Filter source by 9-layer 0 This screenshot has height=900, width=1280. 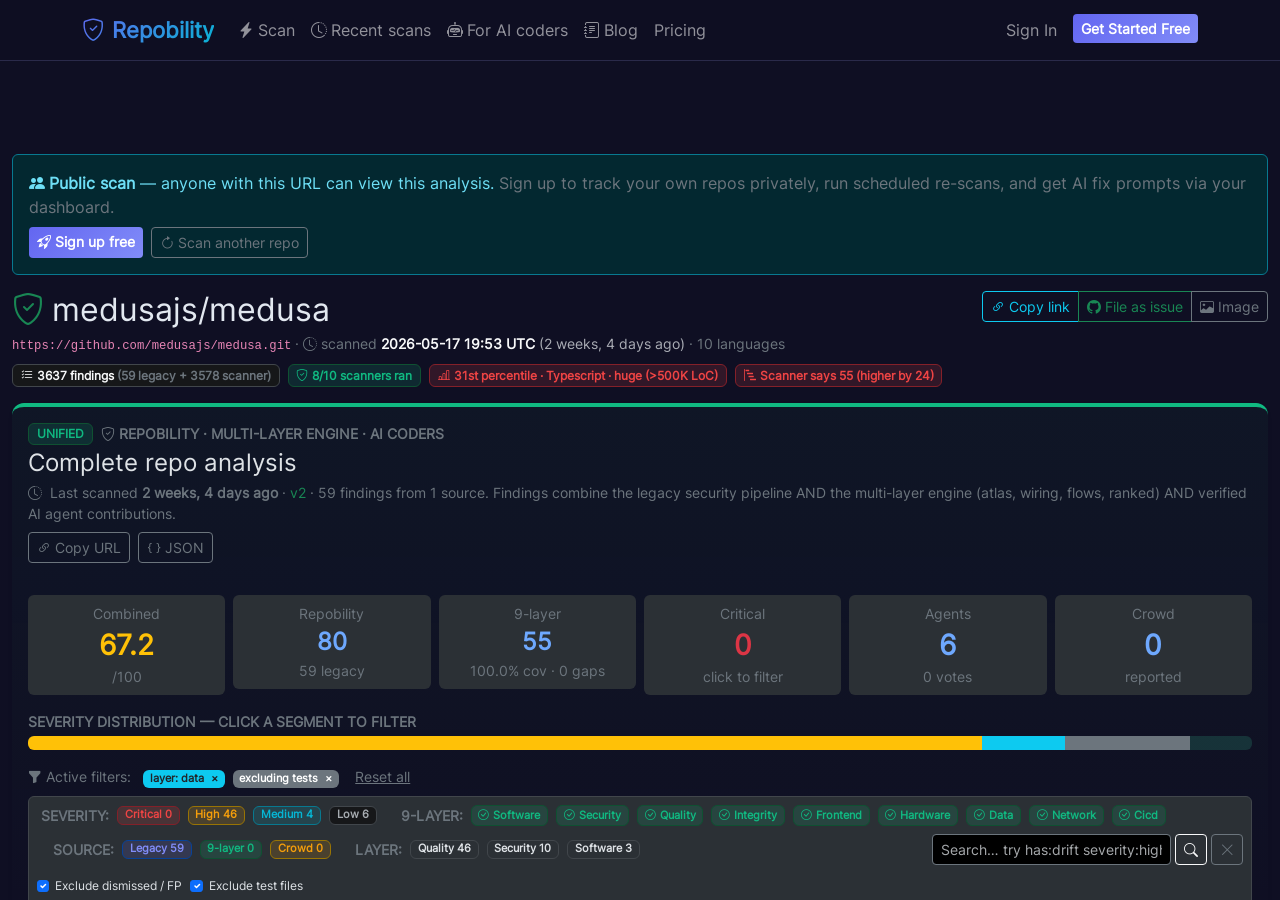click(x=231, y=849)
